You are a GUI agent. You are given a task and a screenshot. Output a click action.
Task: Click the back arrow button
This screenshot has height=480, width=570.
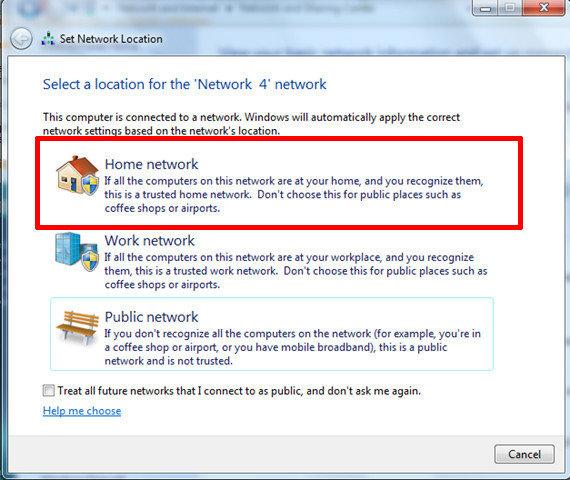[x=21, y=39]
